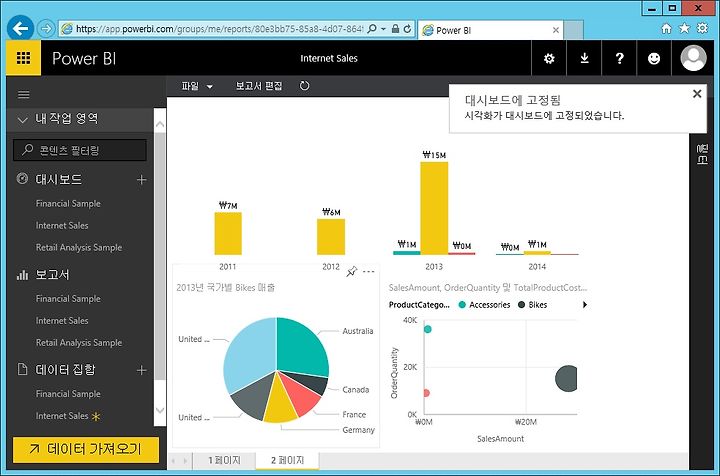Close the pinned-to-dashboard notification
The height and width of the screenshot is (476, 720).
pos(697,94)
